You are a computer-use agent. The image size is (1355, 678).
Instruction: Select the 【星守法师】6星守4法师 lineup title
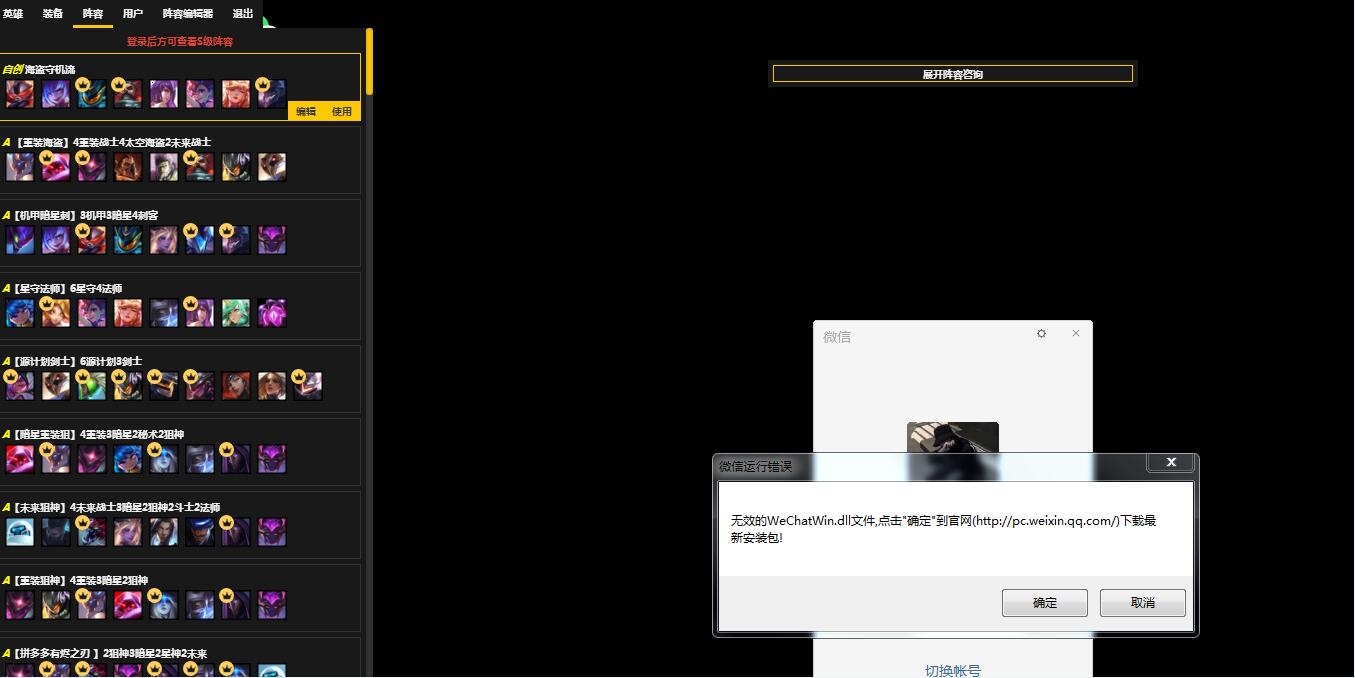[x=62, y=289]
